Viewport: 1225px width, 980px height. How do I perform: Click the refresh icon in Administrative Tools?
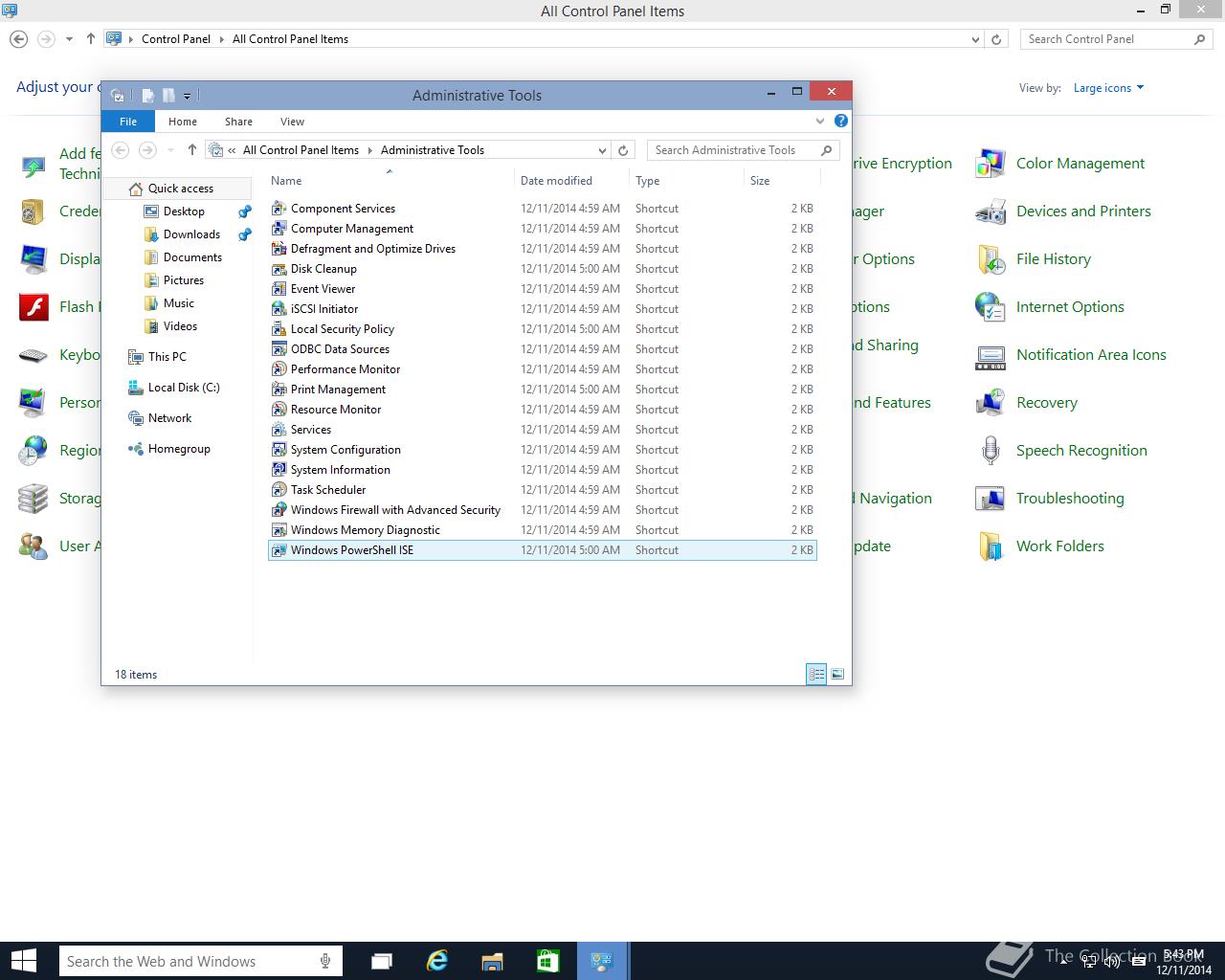coord(623,150)
